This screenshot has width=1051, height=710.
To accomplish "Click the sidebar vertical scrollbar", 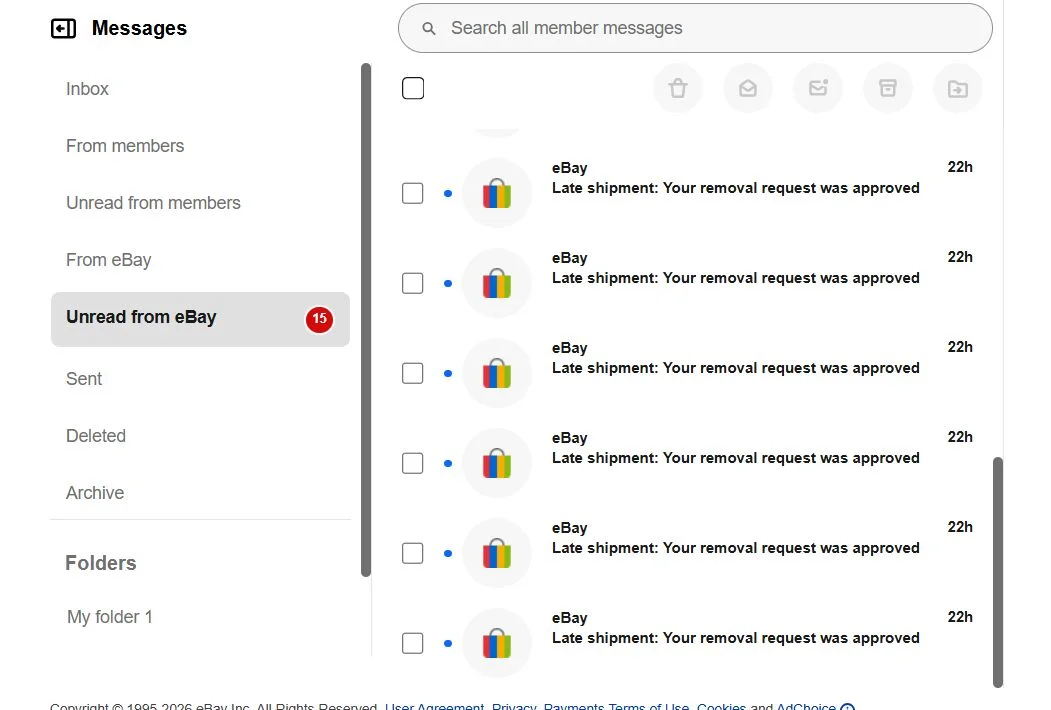I will (x=366, y=320).
